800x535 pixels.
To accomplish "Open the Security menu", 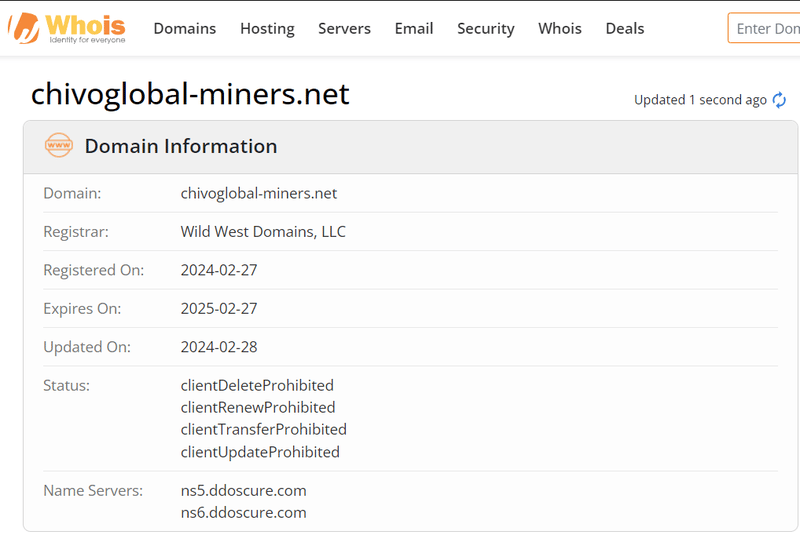I will coord(486,29).
